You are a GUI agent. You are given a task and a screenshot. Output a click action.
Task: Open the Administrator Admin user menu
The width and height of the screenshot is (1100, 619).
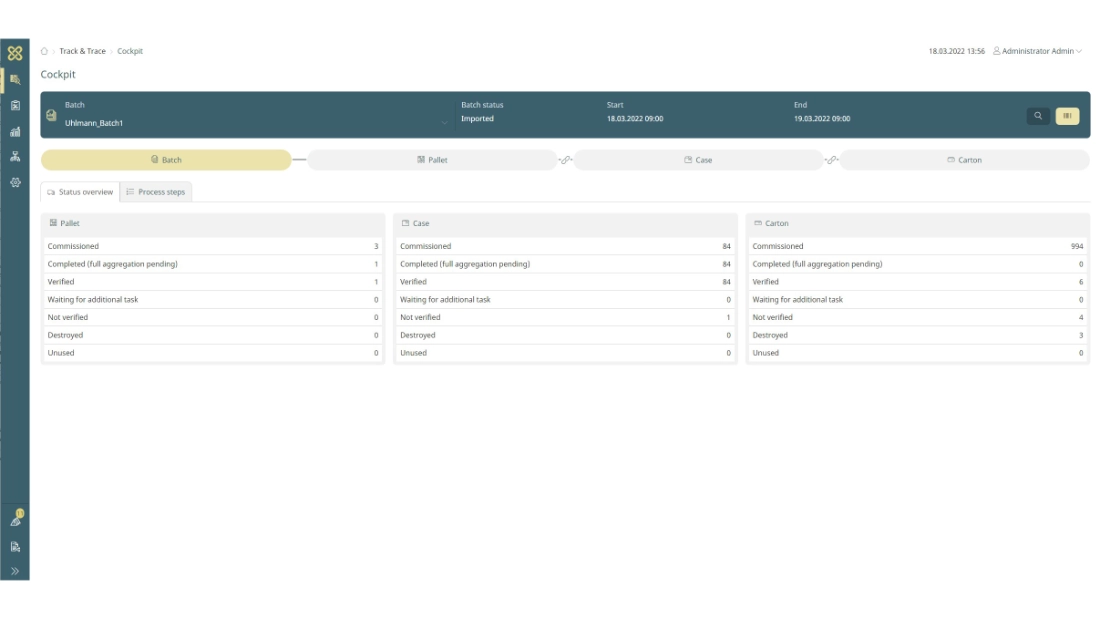click(1037, 51)
